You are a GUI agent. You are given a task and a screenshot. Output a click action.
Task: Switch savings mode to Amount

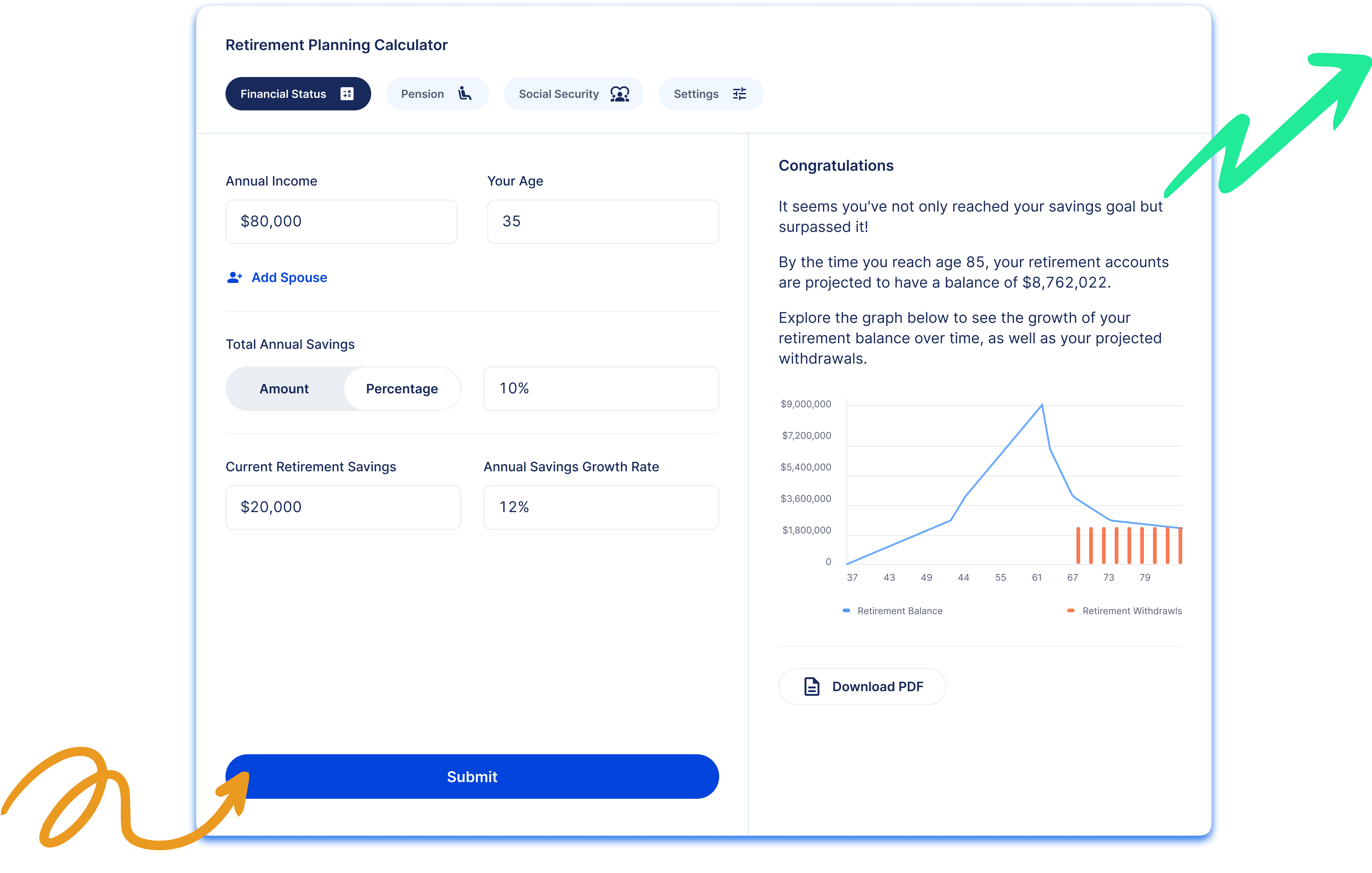click(284, 389)
